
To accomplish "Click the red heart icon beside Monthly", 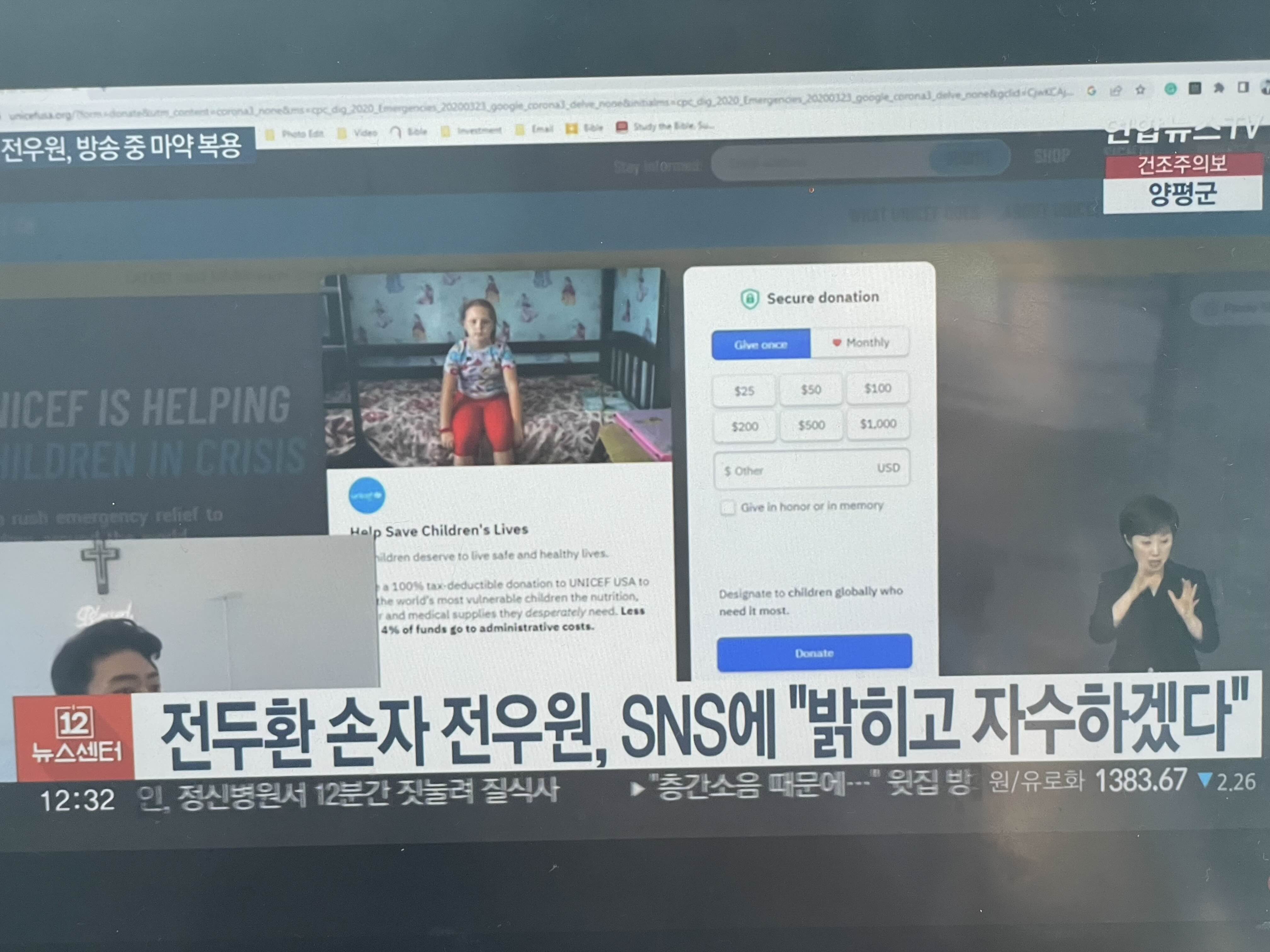I will click(837, 343).
